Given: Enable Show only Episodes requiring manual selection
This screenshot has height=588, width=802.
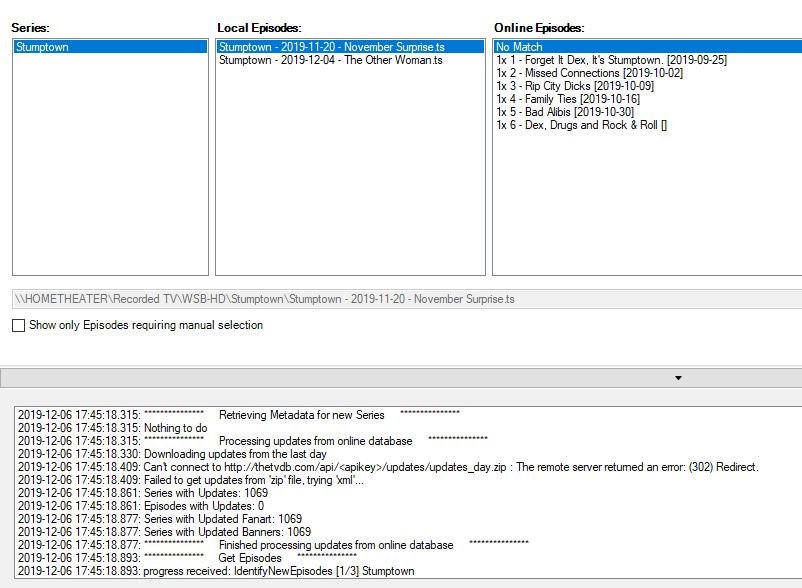Looking at the screenshot, I should coord(19,325).
